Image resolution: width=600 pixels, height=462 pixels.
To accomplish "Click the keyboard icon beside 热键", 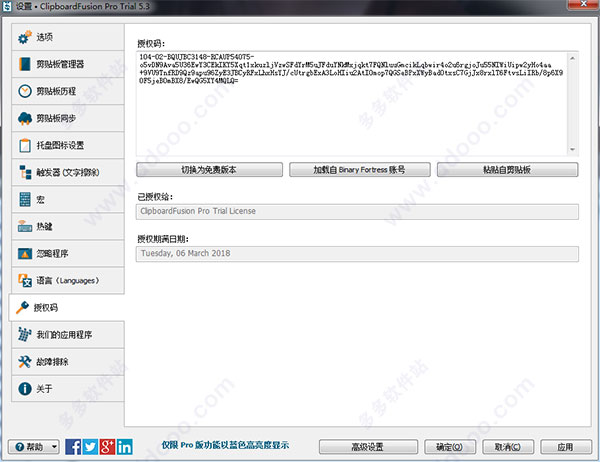I will pyautogui.click(x=25, y=227).
